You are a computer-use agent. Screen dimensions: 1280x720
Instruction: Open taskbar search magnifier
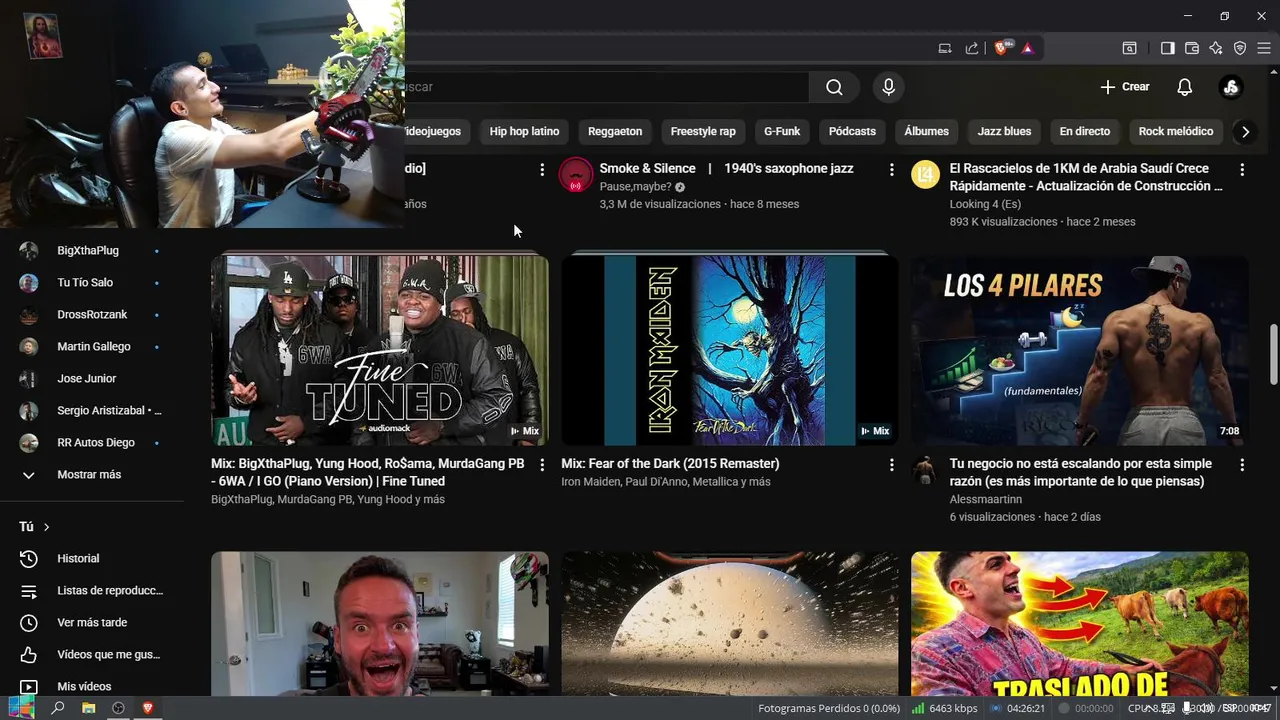coord(58,708)
